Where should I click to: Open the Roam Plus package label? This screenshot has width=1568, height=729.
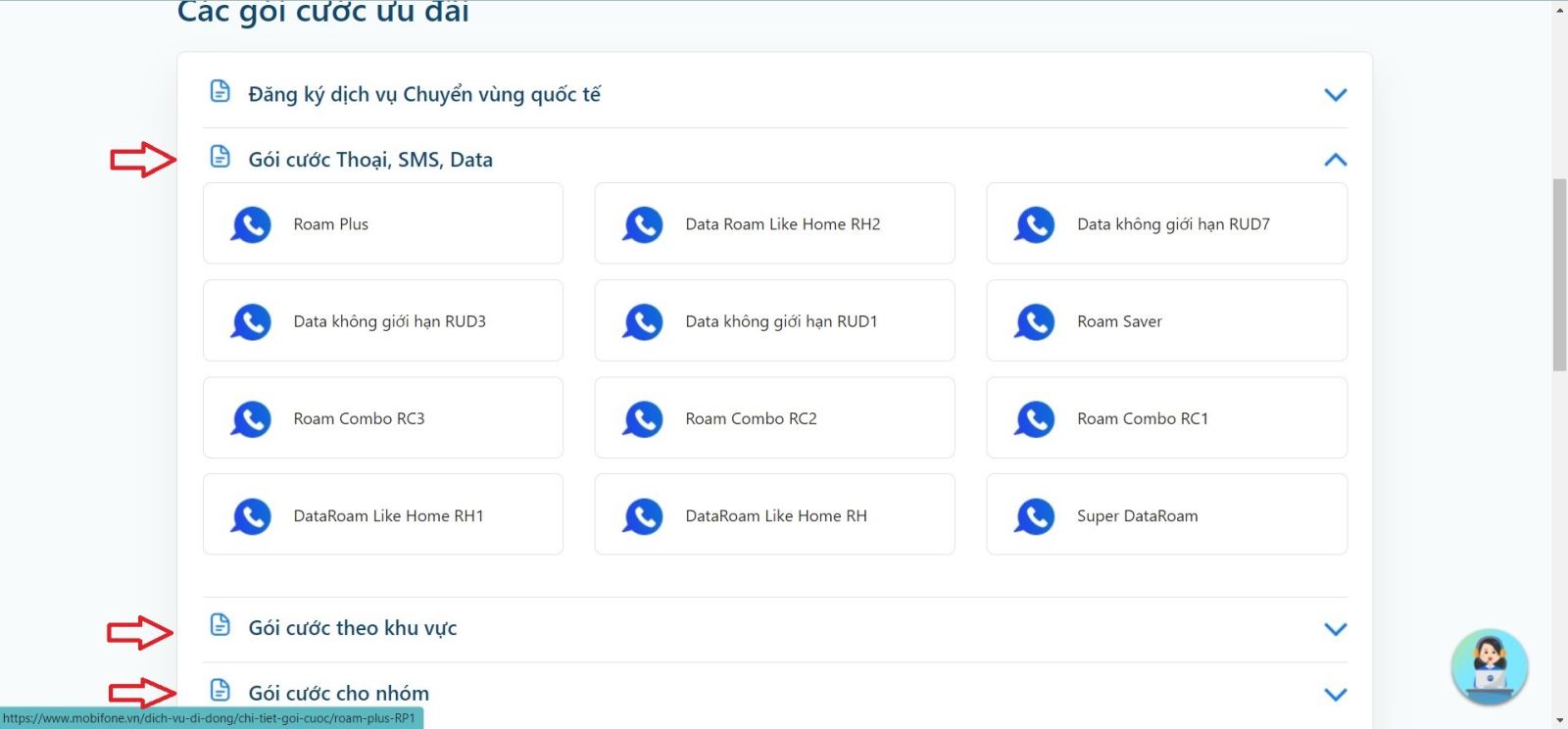click(x=331, y=224)
